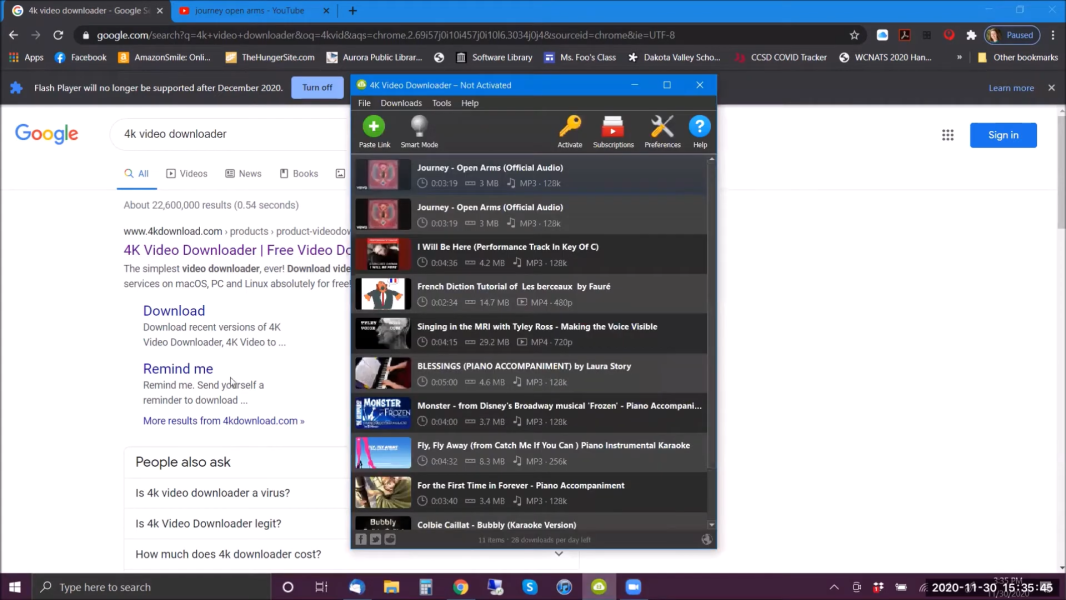This screenshot has height=600, width=1066.
Task: Show hidden system tray icons
Action: click(x=834, y=587)
